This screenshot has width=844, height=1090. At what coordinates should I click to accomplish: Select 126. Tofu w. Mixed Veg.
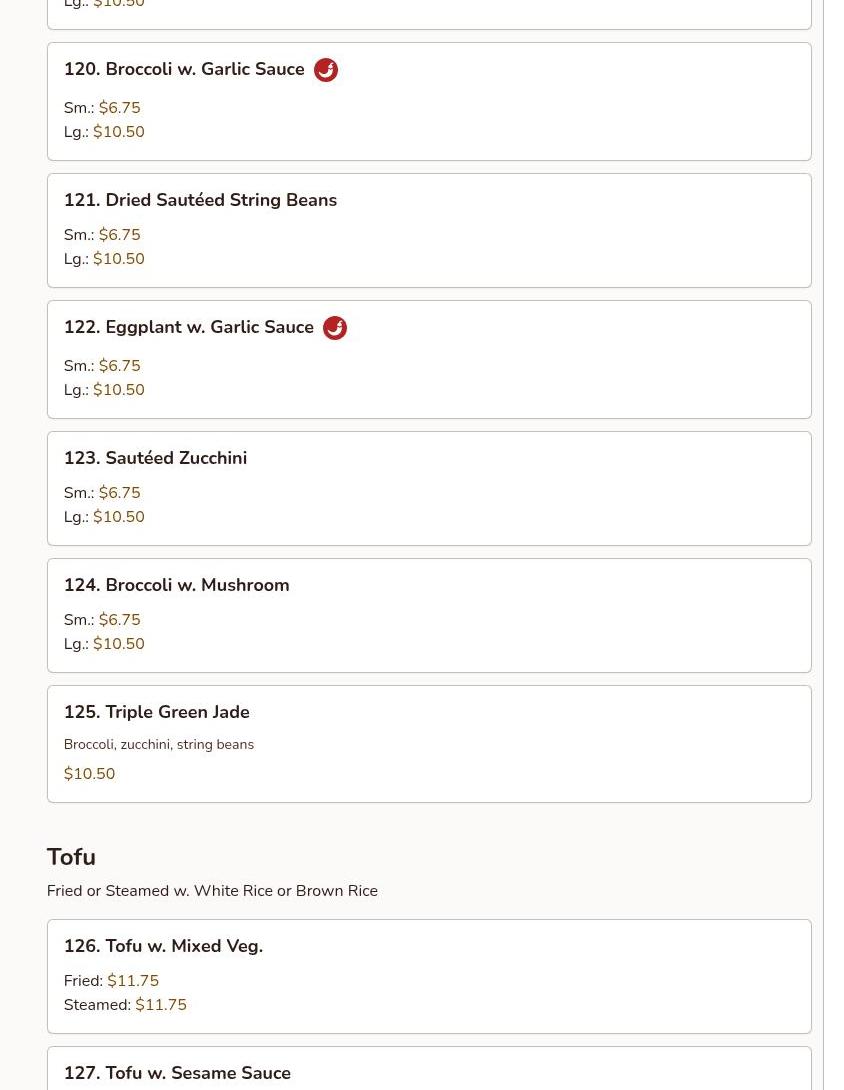[x=163, y=946]
